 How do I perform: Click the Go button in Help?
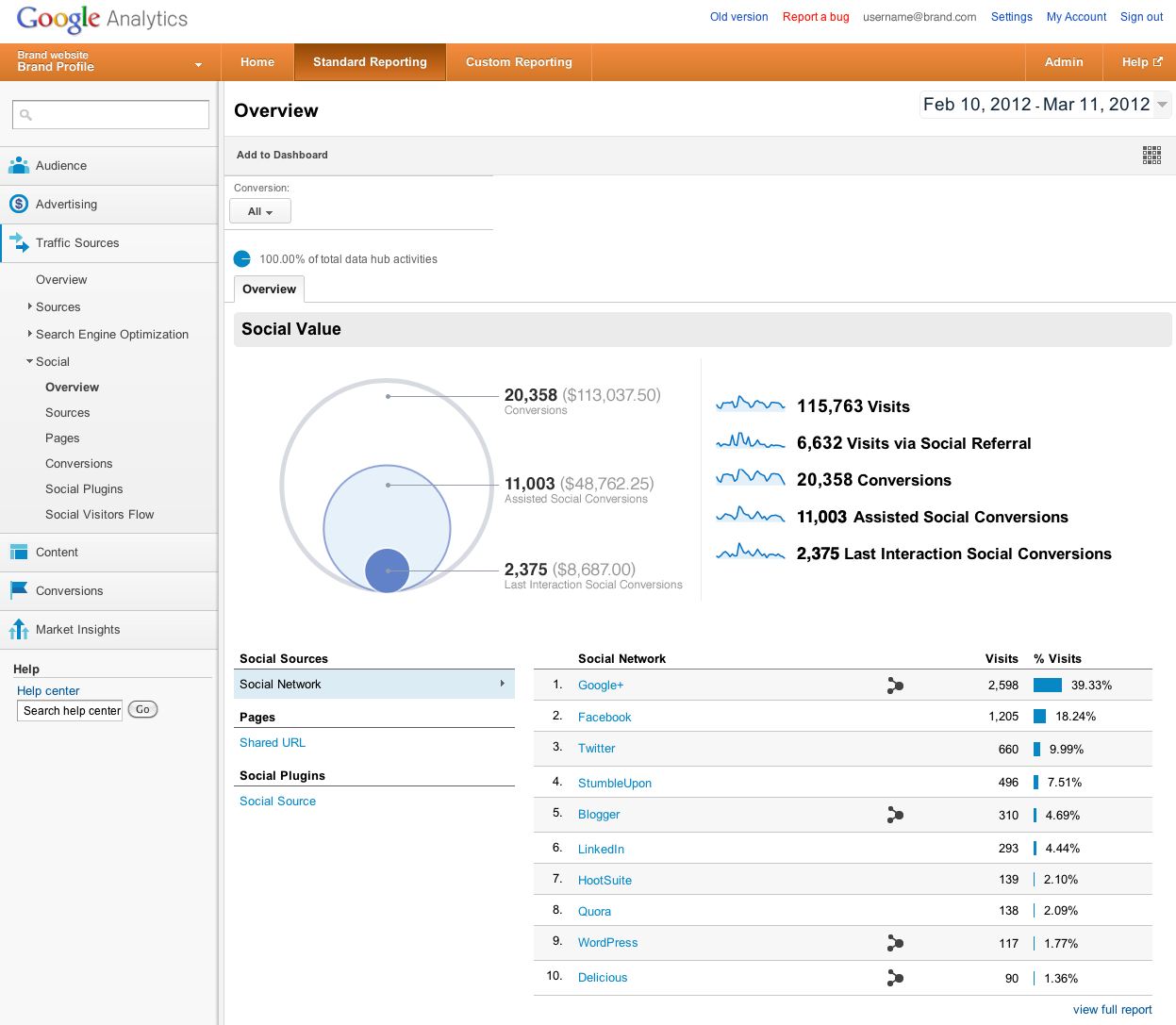(x=142, y=709)
